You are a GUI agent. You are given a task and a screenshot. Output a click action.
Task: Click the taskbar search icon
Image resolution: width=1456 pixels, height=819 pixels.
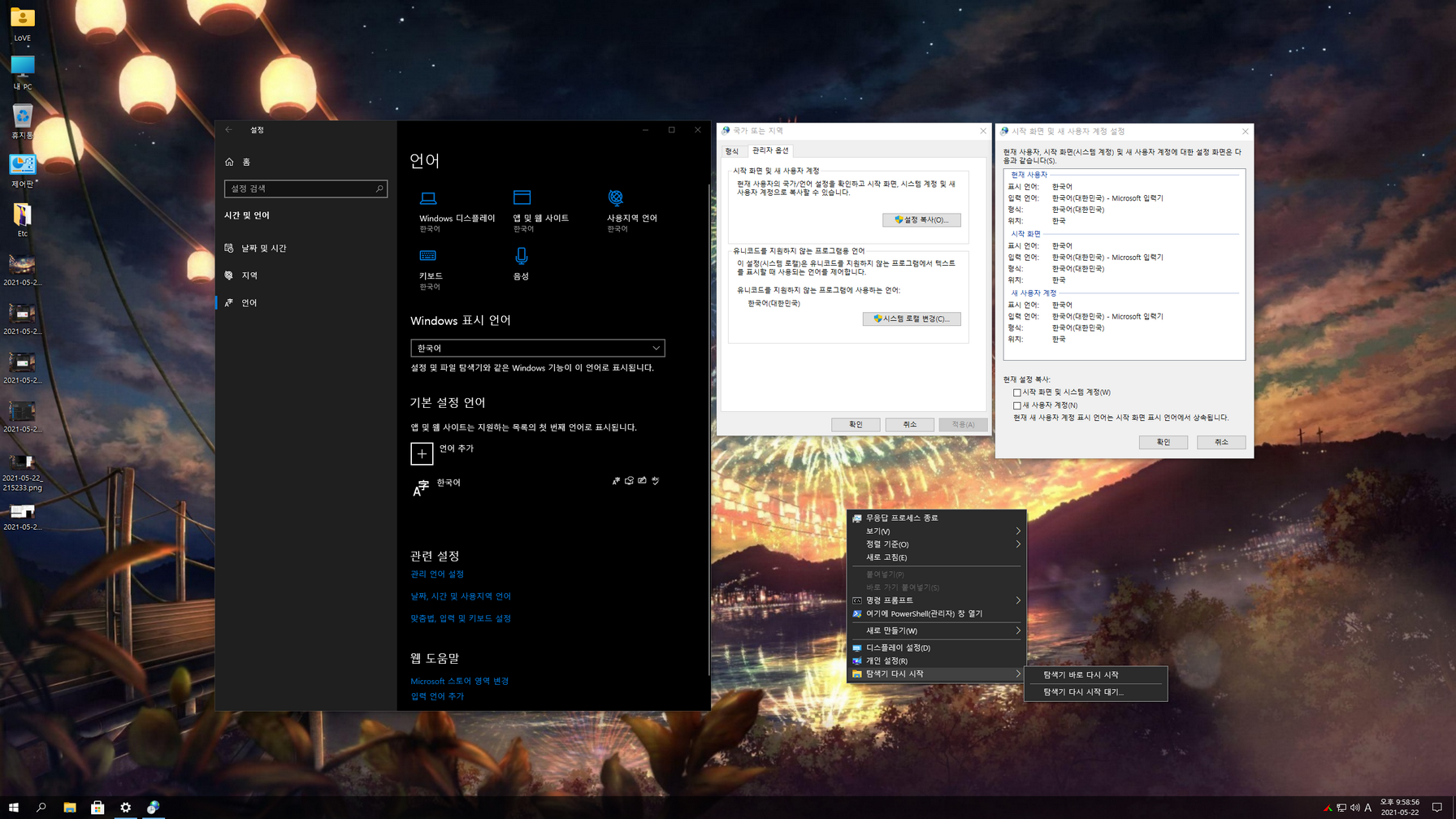click(x=41, y=808)
